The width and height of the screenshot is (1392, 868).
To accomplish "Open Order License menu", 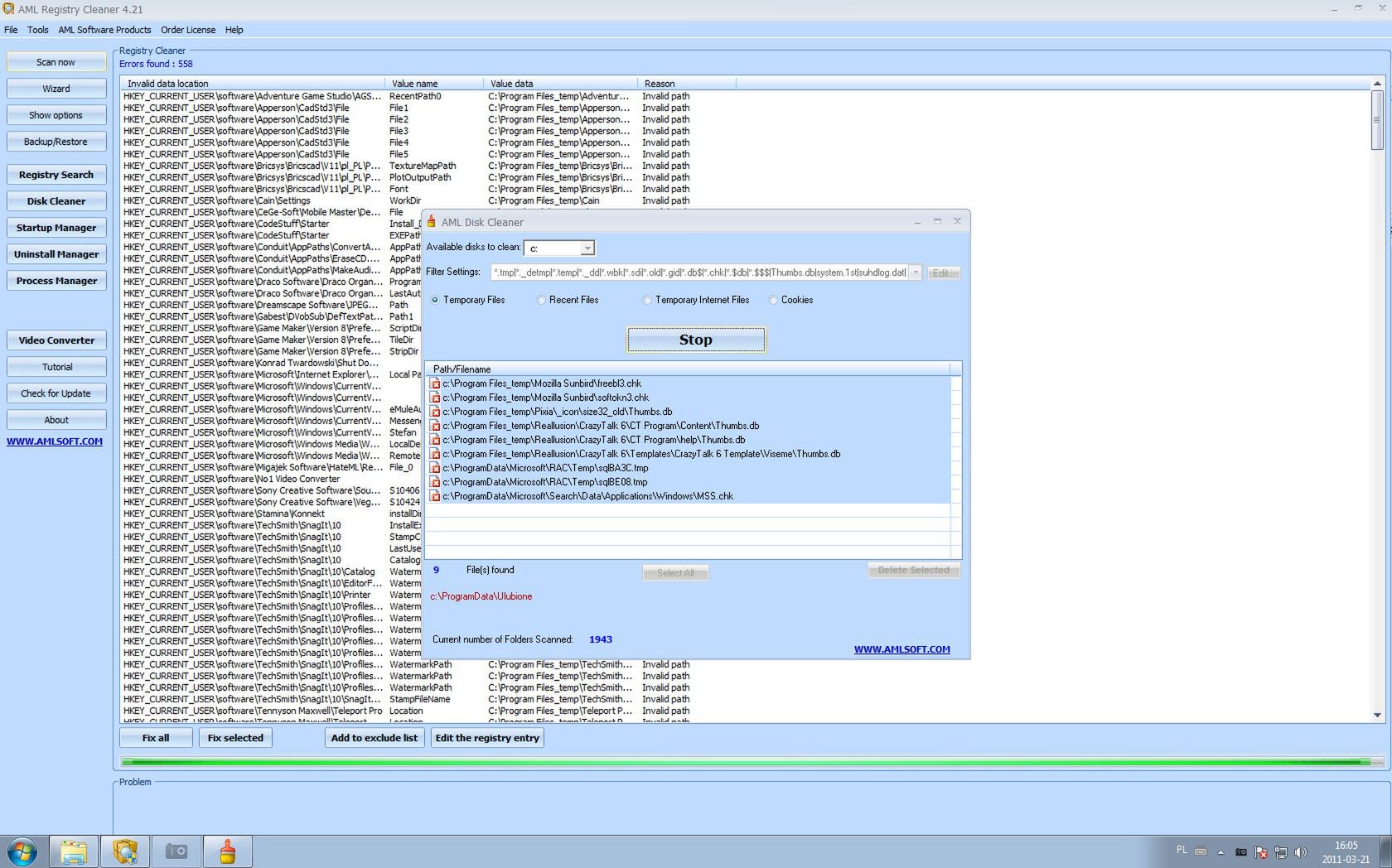I will click(188, 30).
